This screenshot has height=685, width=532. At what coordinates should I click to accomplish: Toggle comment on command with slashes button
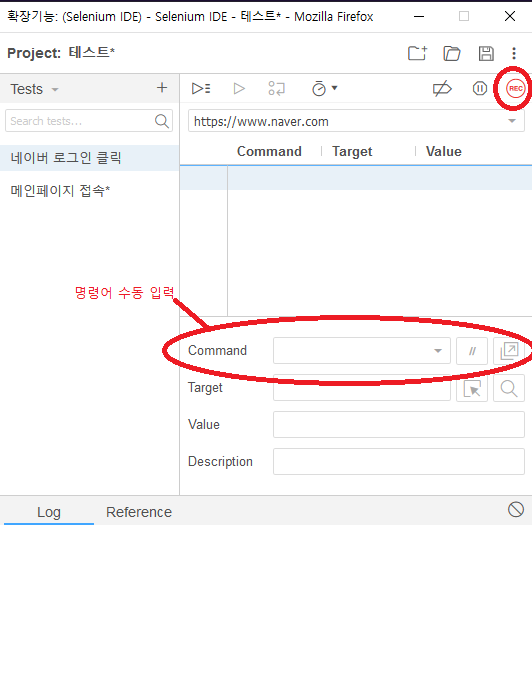coord(472,351)
